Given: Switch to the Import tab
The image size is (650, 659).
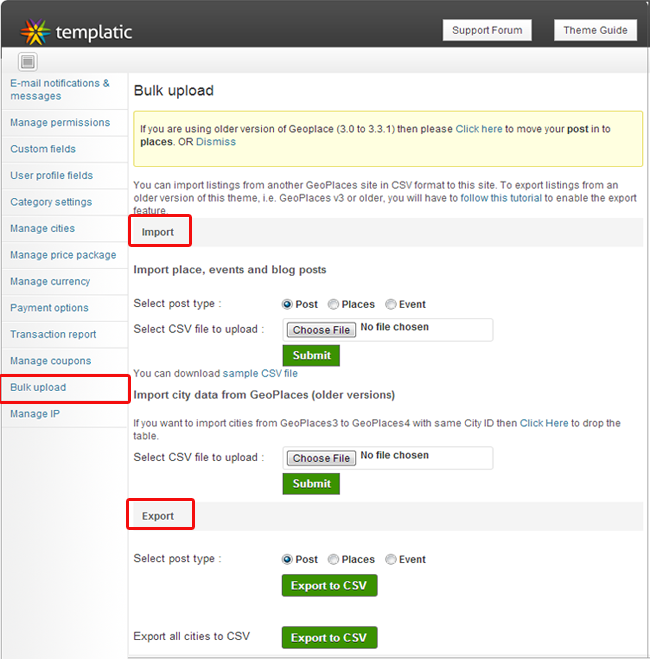Looking at the screenshot, I should [158, 232].
